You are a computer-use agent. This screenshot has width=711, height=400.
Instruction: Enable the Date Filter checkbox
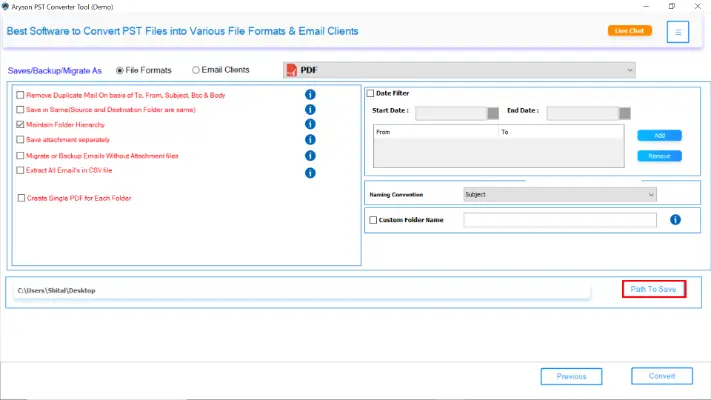click(x=371, y=93)
